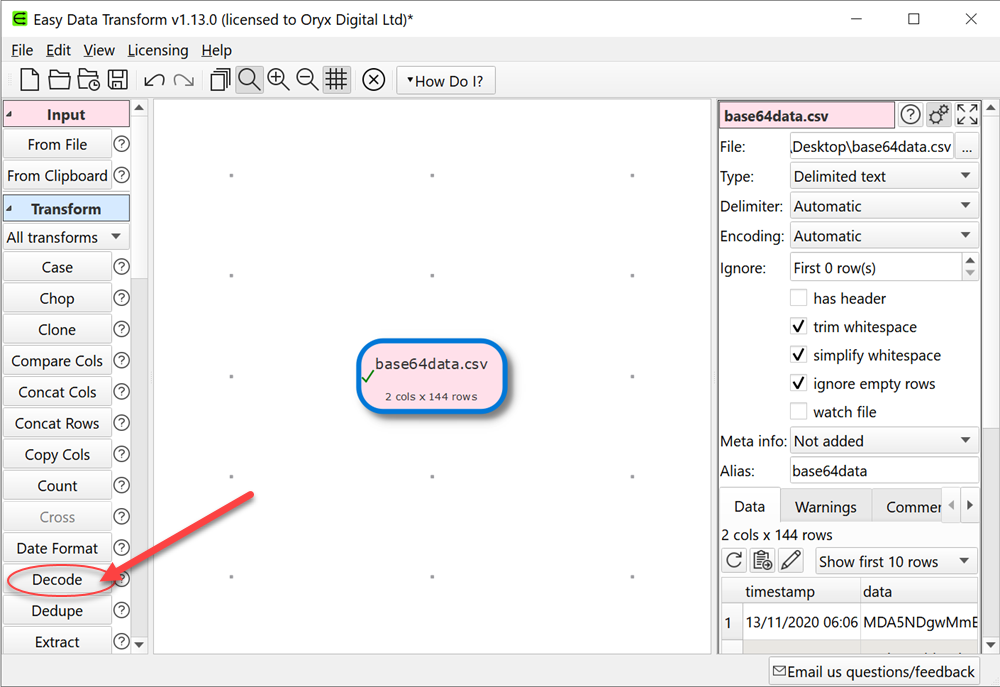The image size is (1000, 687).
Task: Open the 'Show first 10 rows' dropdown
Action: point(896,561)
